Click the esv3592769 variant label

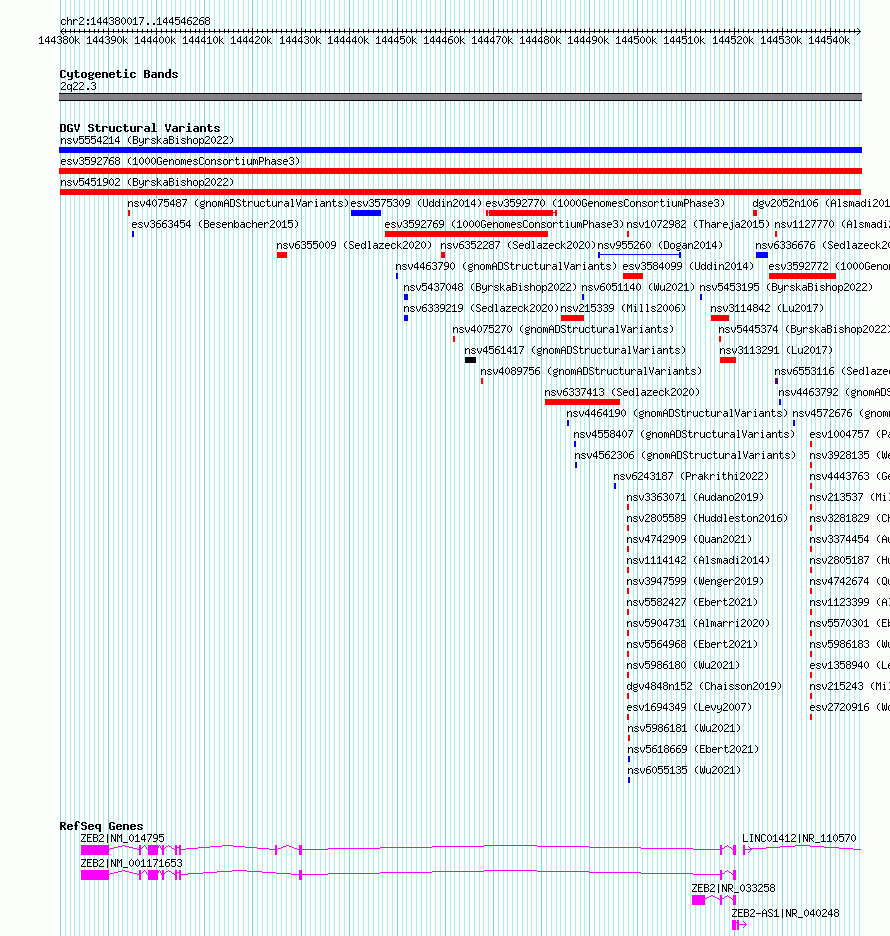504,224
